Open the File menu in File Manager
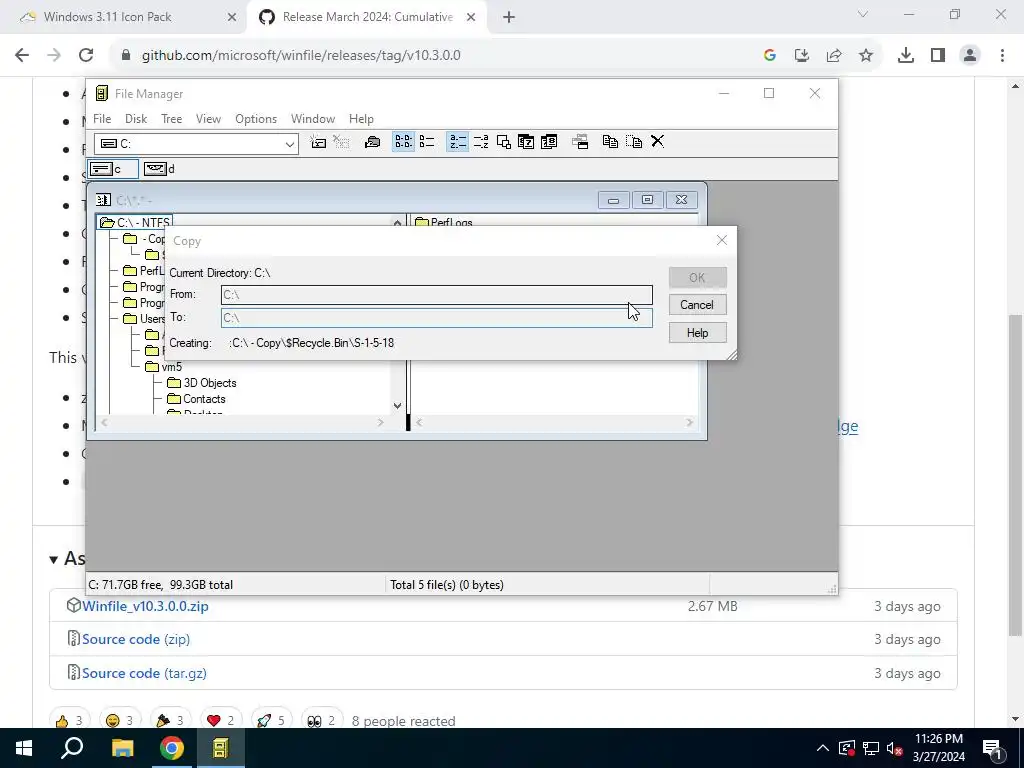Screen dimensions: 1024x768 pyautogui.click(x=102, y=119)
